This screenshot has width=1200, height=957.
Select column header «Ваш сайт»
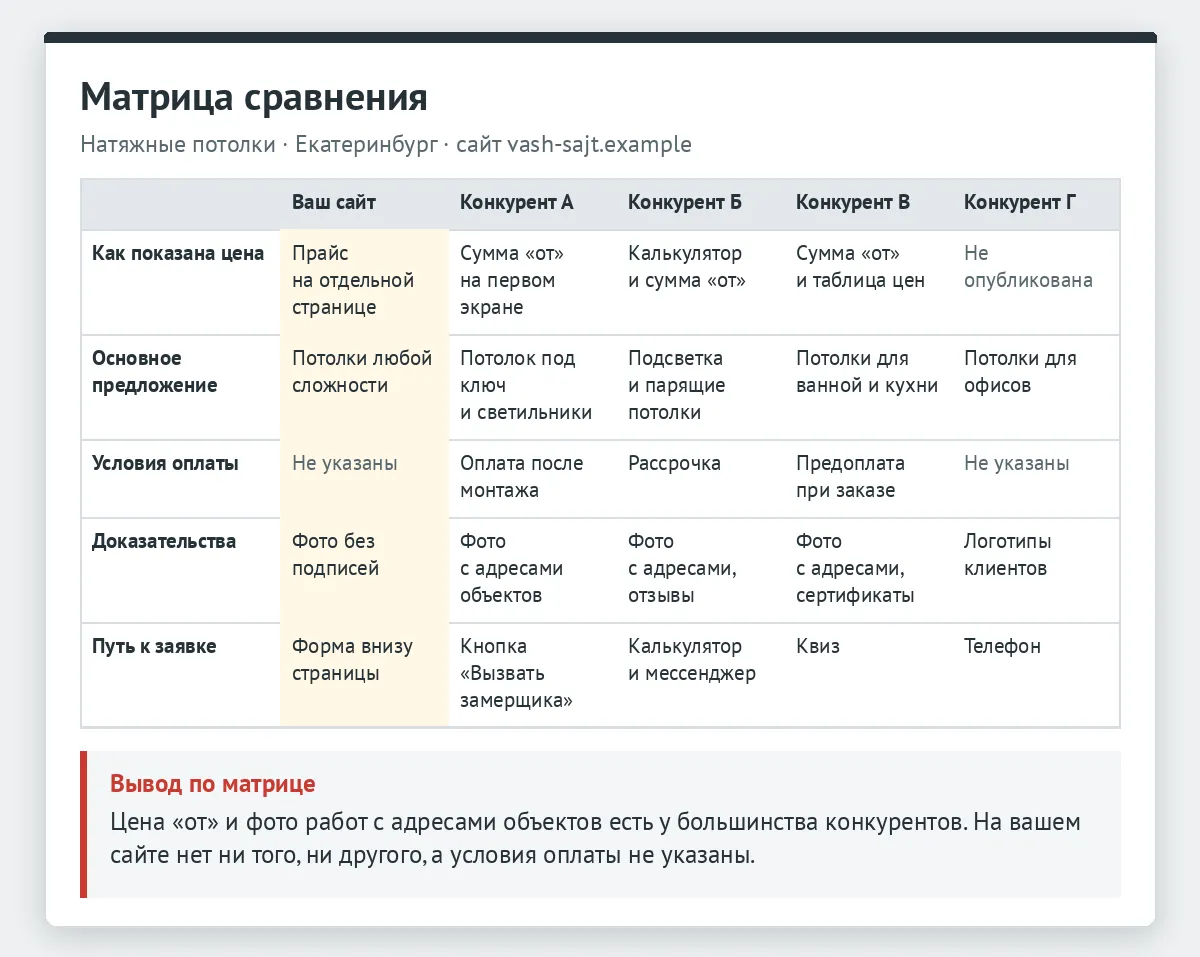tap(334, 203)
